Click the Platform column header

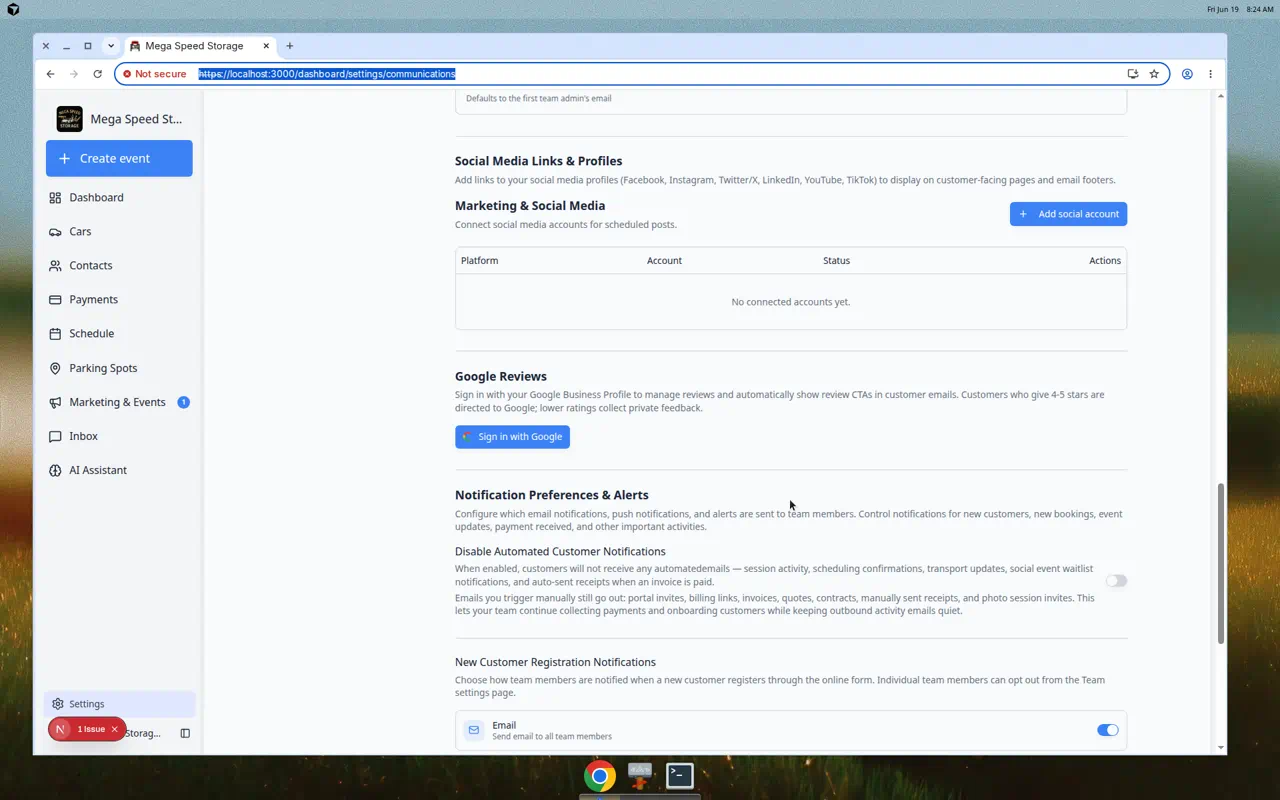[479, 261]
